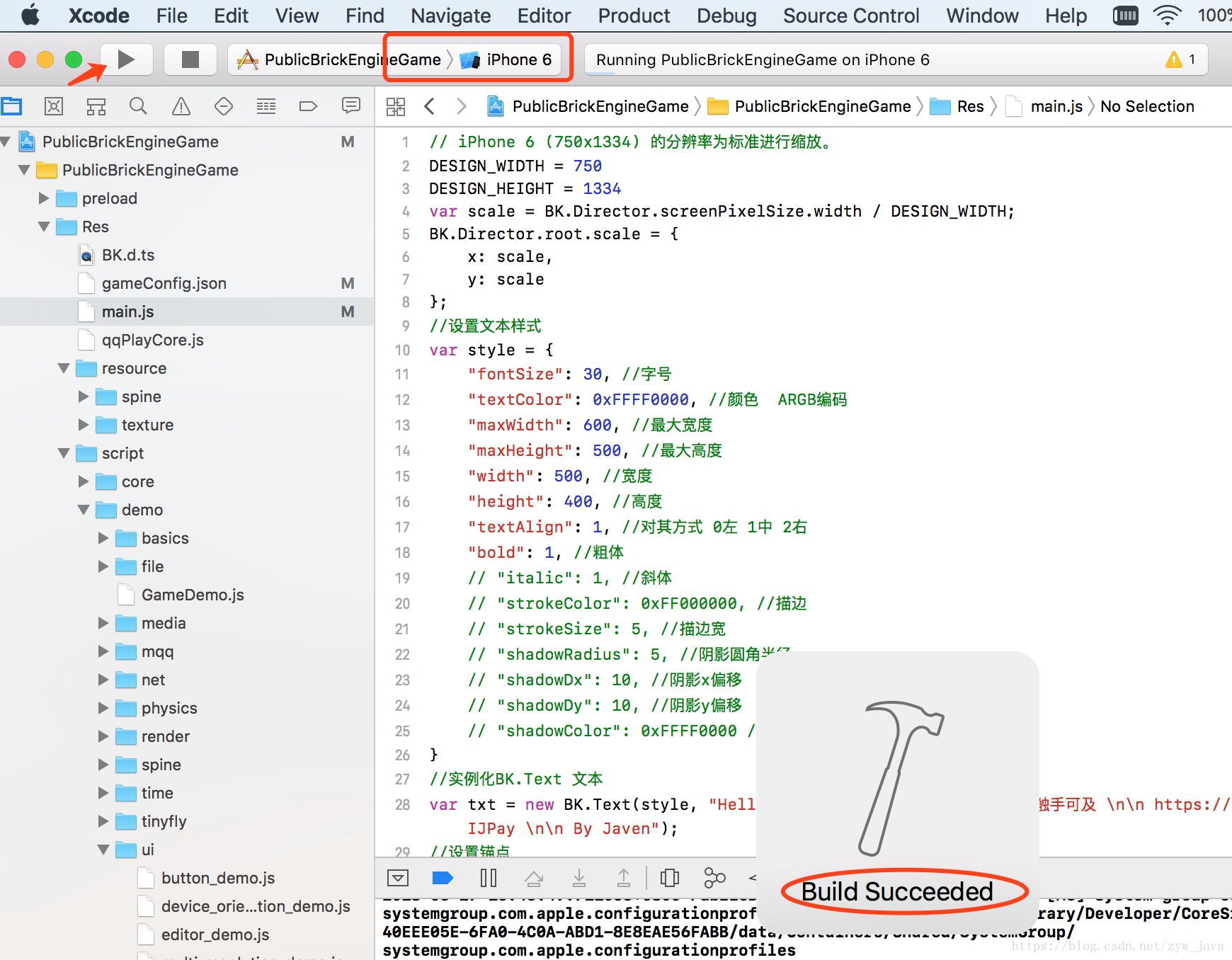This screenshot has width=1232, height=960.
Task: Collapse the demo folder
Action: (x=84, y=510)
